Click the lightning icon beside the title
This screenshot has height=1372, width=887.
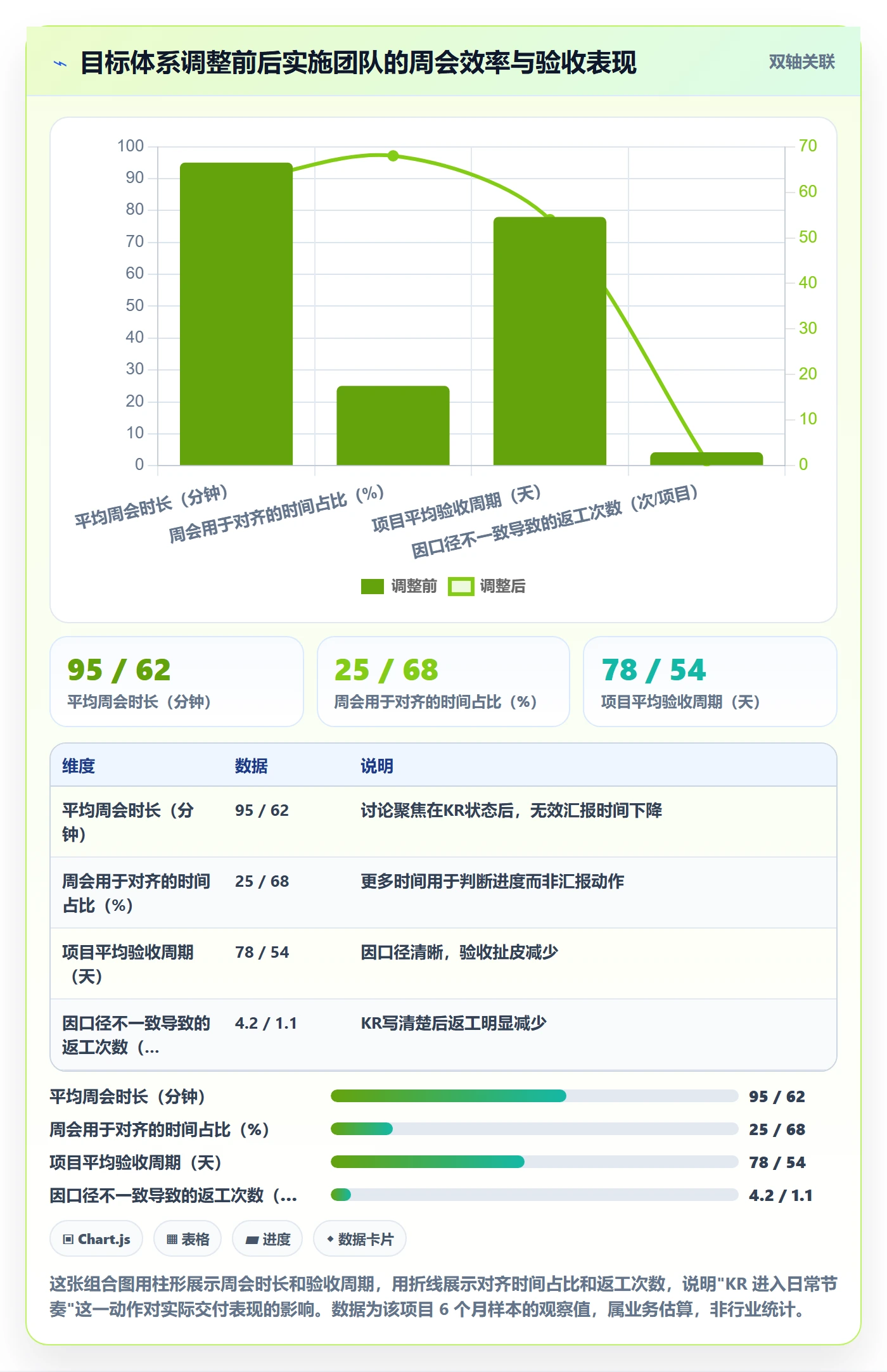coord(60,63)
